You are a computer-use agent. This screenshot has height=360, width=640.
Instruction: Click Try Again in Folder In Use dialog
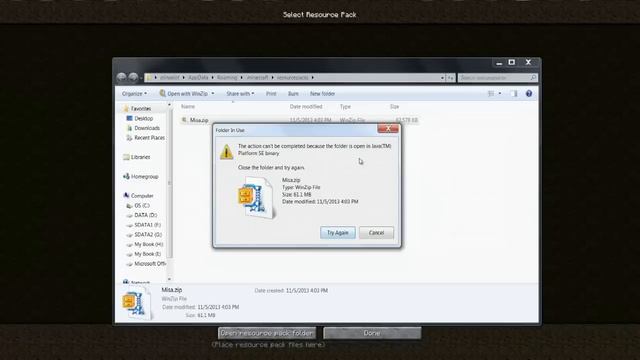(338, 233)
